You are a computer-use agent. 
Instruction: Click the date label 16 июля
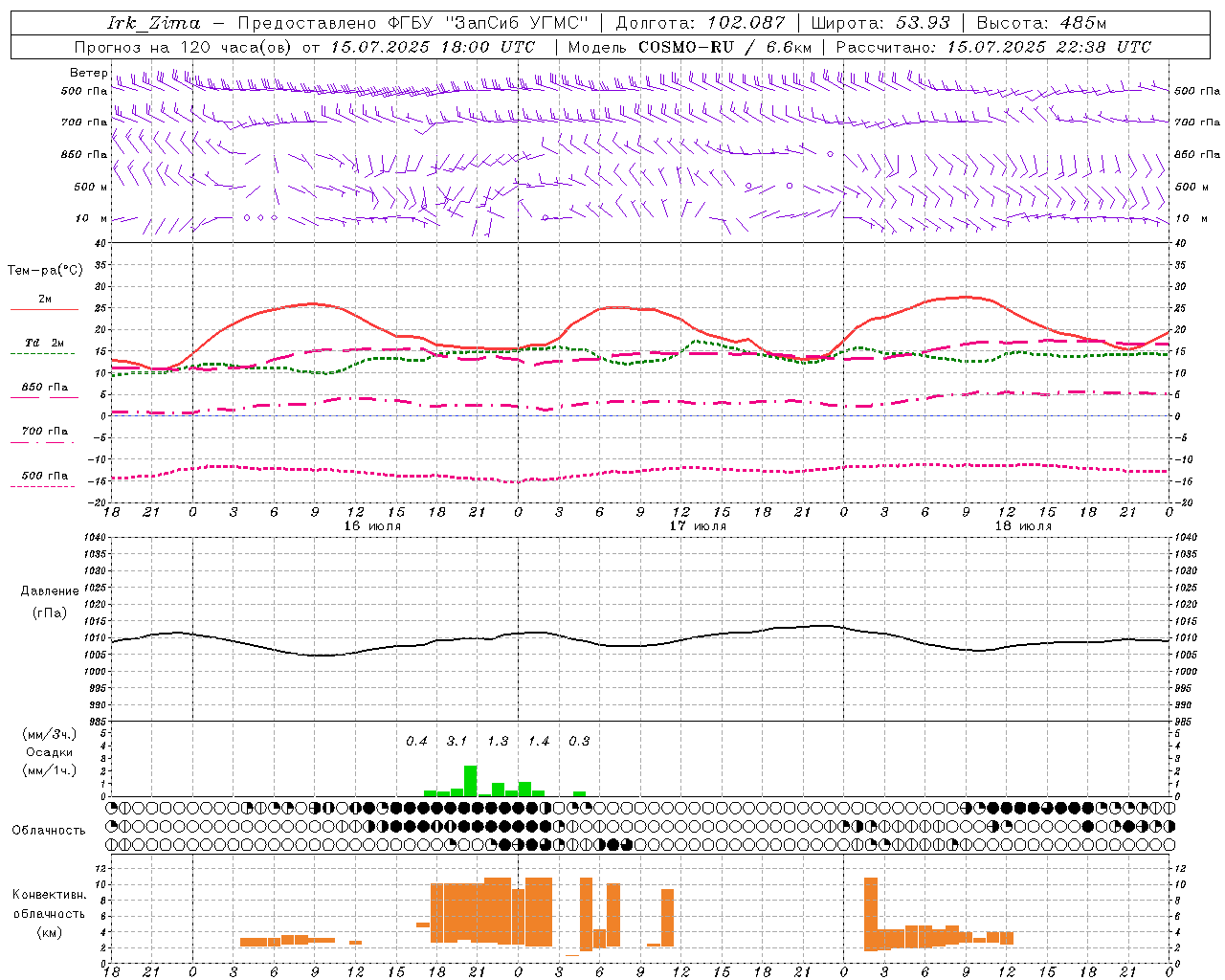click(x=372, y=526)
